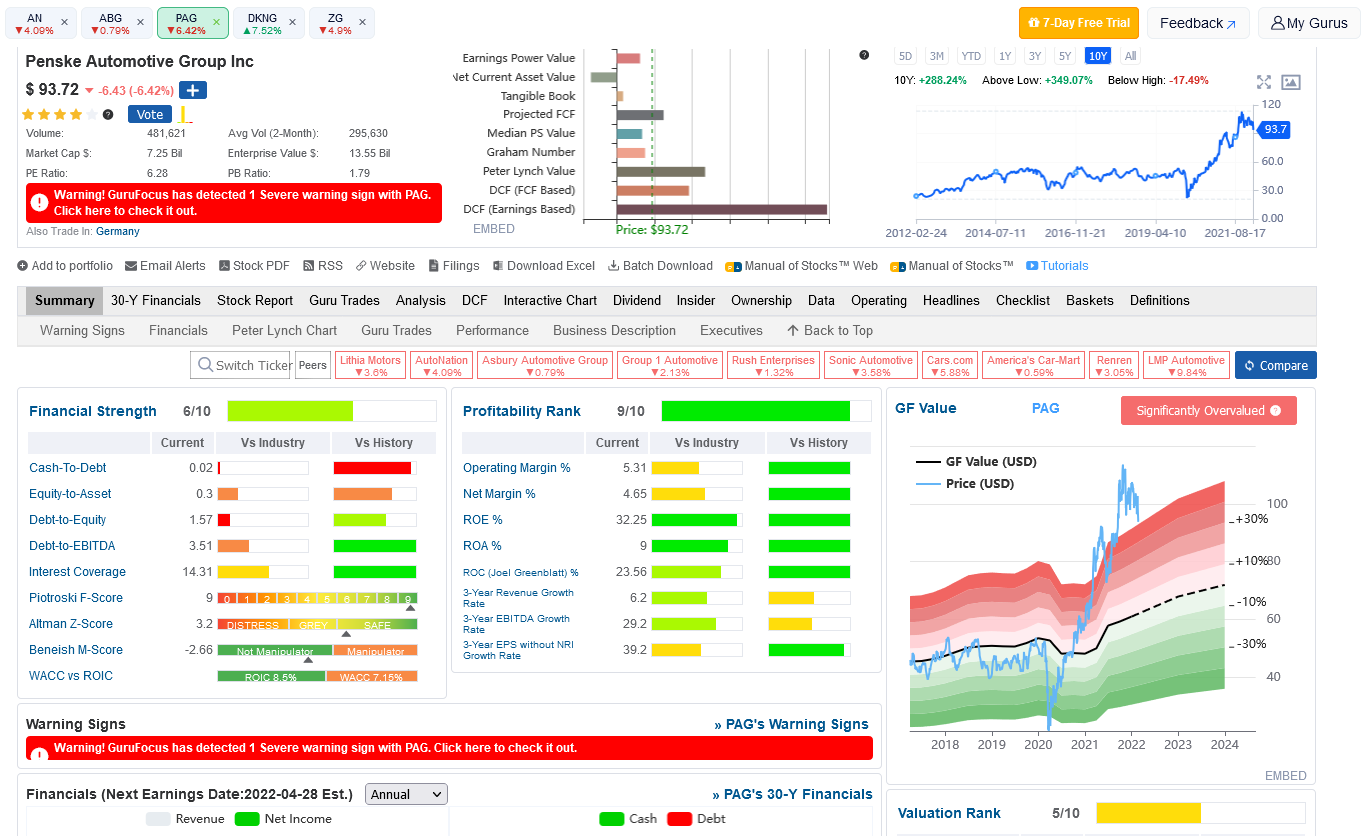Select the 5Y chart range
The height and width of the screenshot is (836, 1363).
1065,56
